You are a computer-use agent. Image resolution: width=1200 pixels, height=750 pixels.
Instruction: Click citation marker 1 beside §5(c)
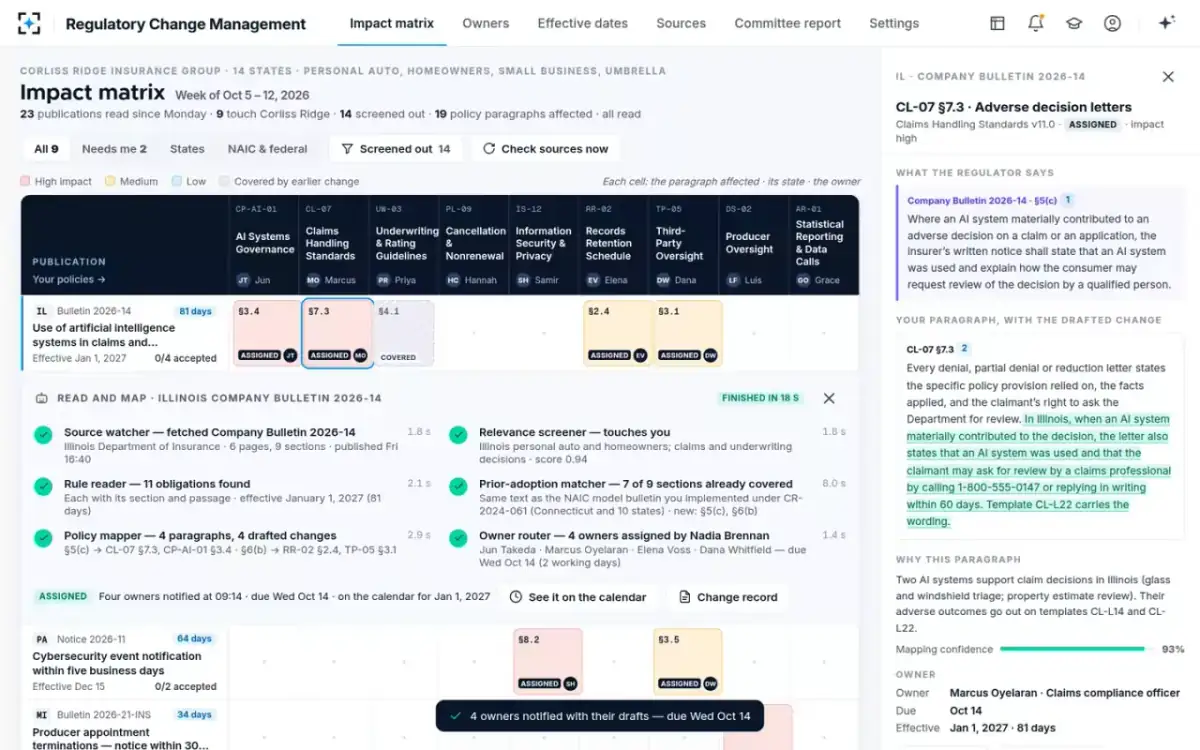coord(1067,200)
